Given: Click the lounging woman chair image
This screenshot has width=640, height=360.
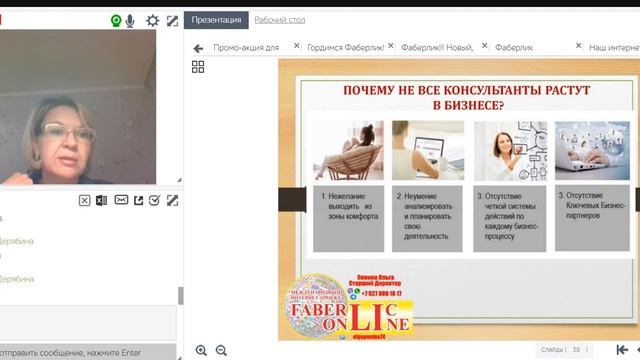Looking at the screenshot, I should click(348, 150).
